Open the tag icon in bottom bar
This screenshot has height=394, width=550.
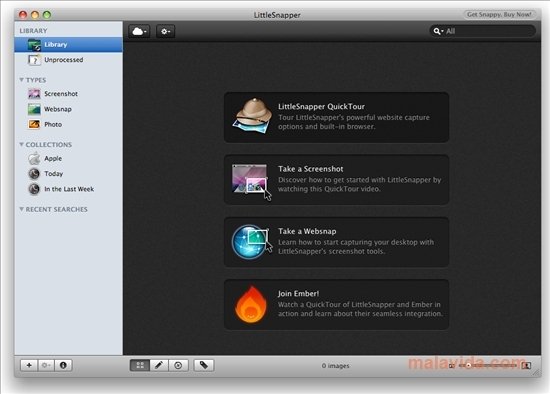[204, 365]
